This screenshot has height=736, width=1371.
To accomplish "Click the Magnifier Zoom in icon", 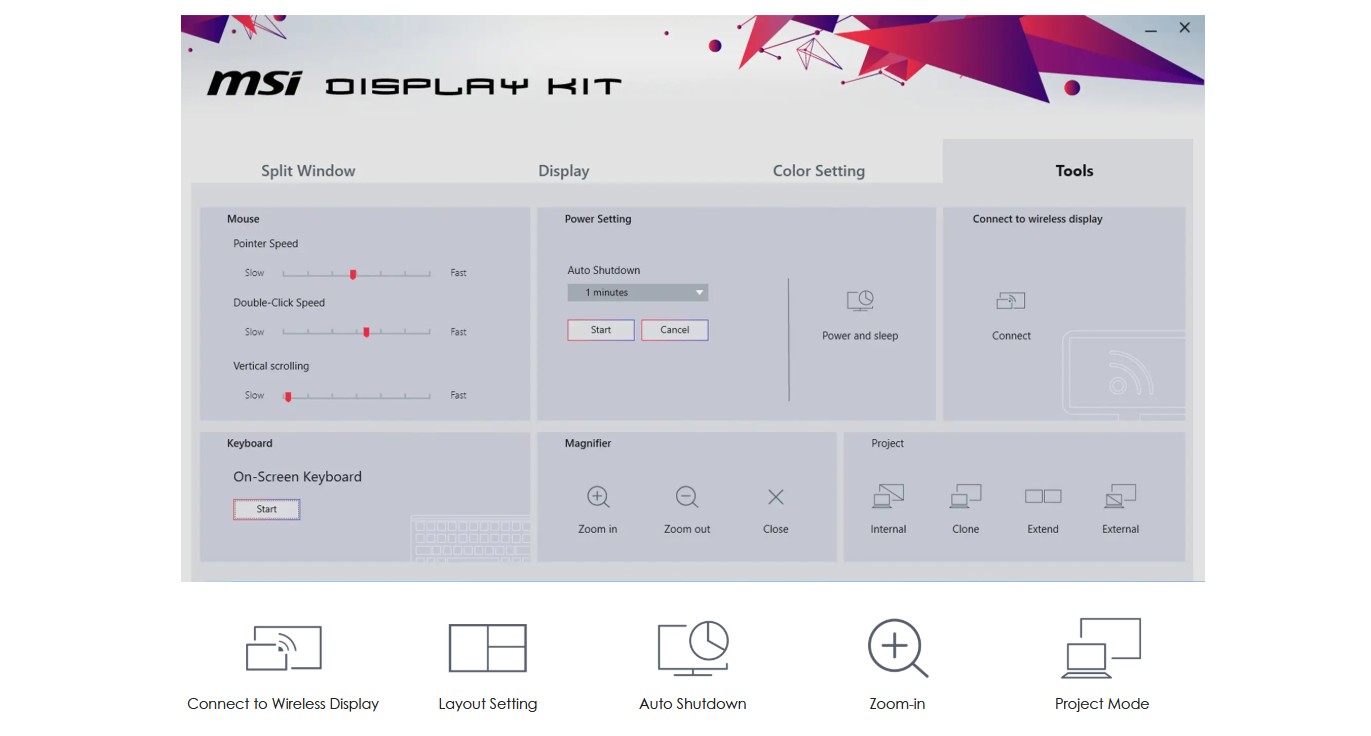I will click(598, 497).
